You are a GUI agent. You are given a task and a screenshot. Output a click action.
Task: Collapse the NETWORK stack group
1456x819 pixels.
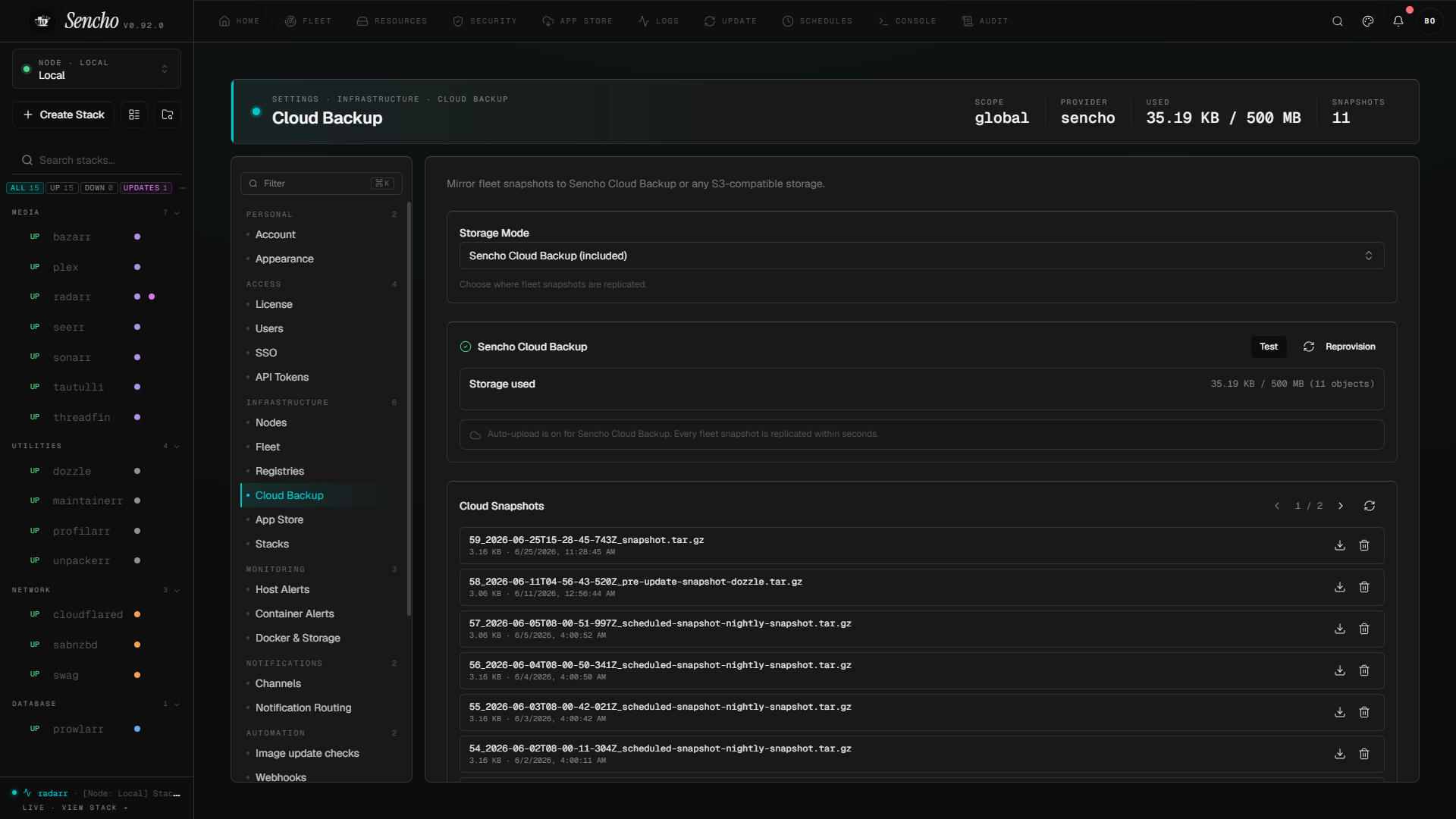(x=177, y=591)
